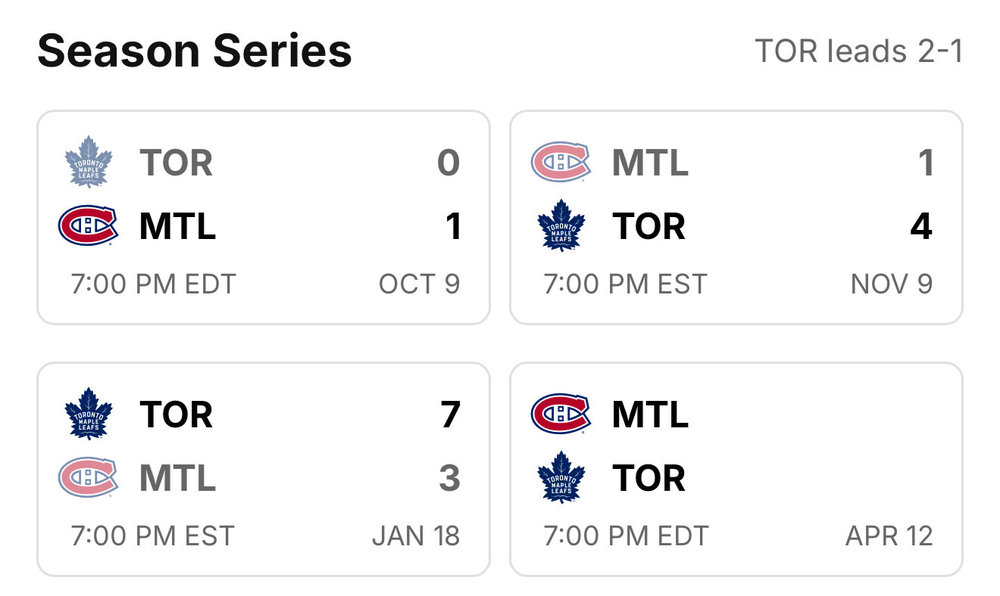1000x596 pixels.
Task: Click the 7:00 PM EDT time on Apr 12
Action: 626,536
